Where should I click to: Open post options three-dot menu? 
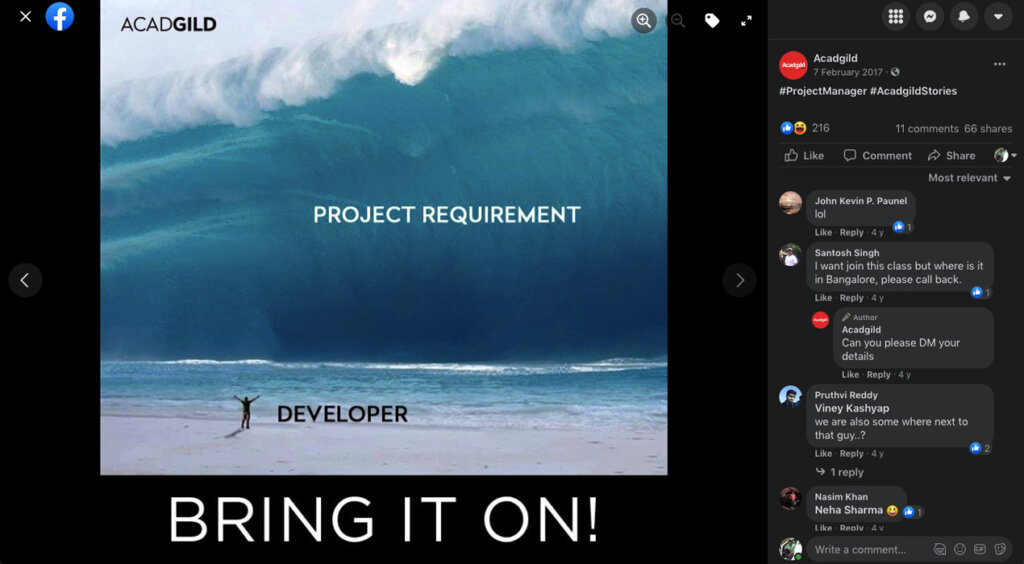[999, 65]
